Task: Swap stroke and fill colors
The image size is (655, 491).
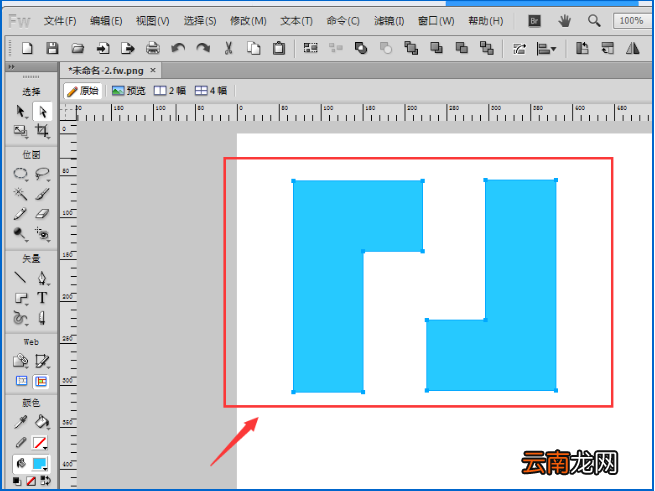Action: (46, 481)
